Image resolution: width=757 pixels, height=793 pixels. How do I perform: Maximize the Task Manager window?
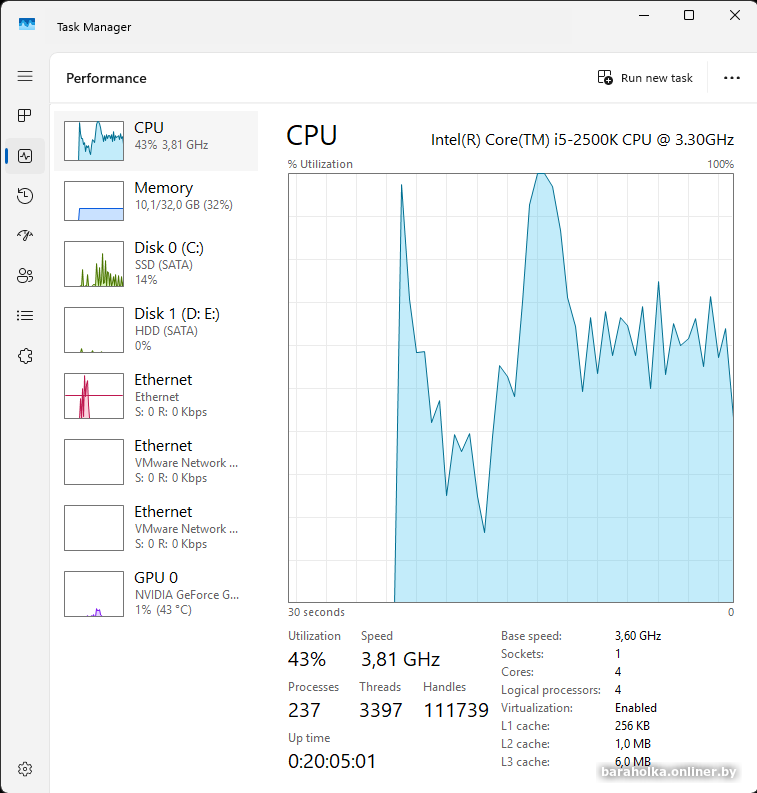(x=689, y=15)
